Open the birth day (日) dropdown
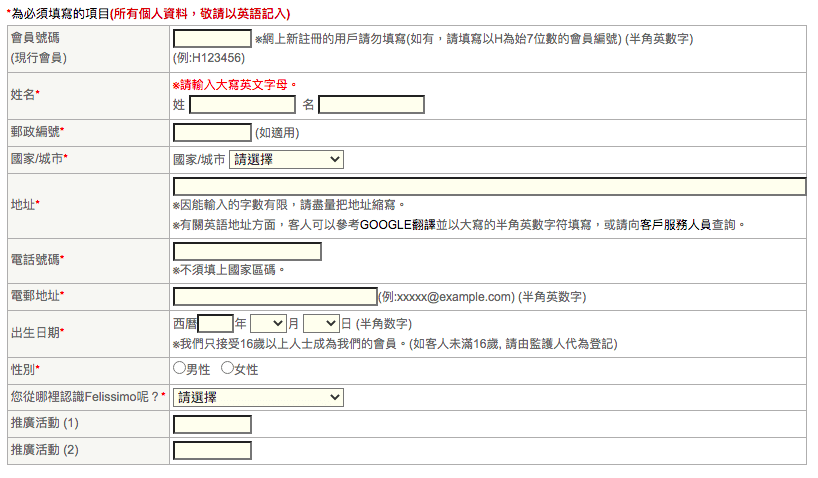This screenshot has height=478, width=818. click(321, 324)
